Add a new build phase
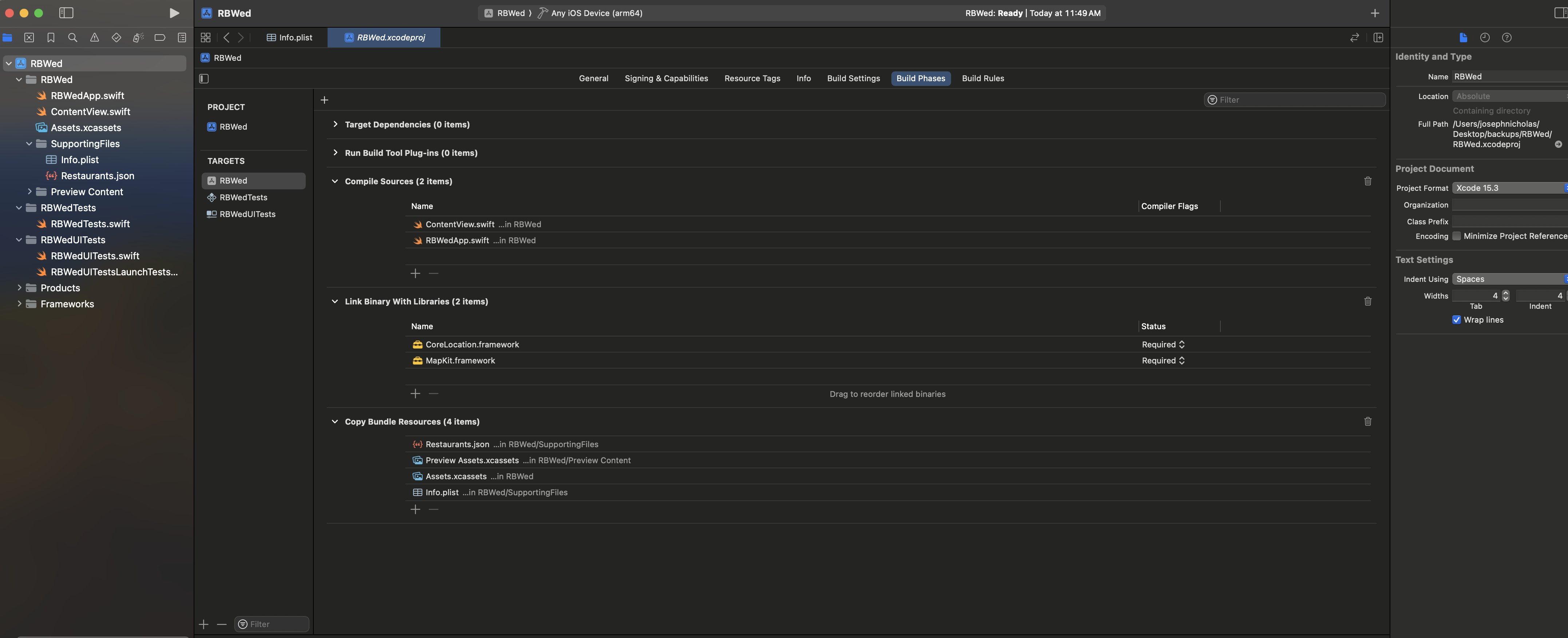The image size is (1568, 638). point(324,100)
